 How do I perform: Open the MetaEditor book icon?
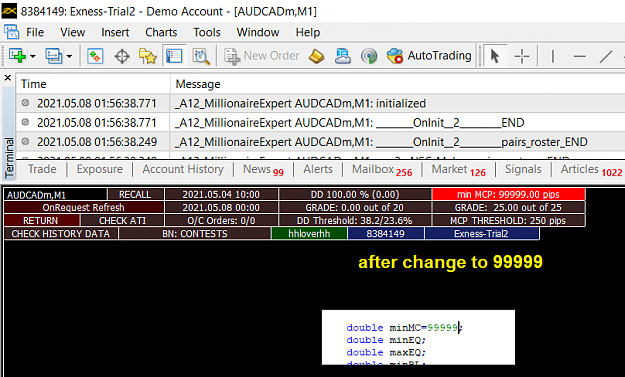click(x=316, y=56)
